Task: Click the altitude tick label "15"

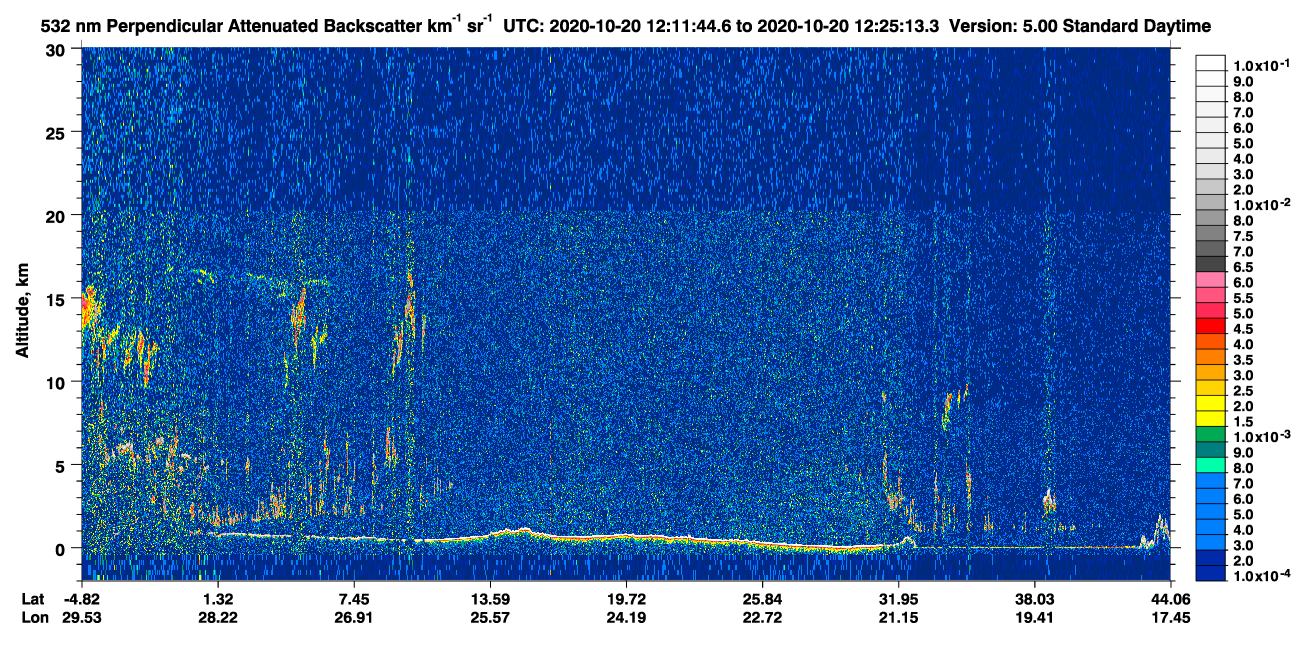Action: [58, 299]
